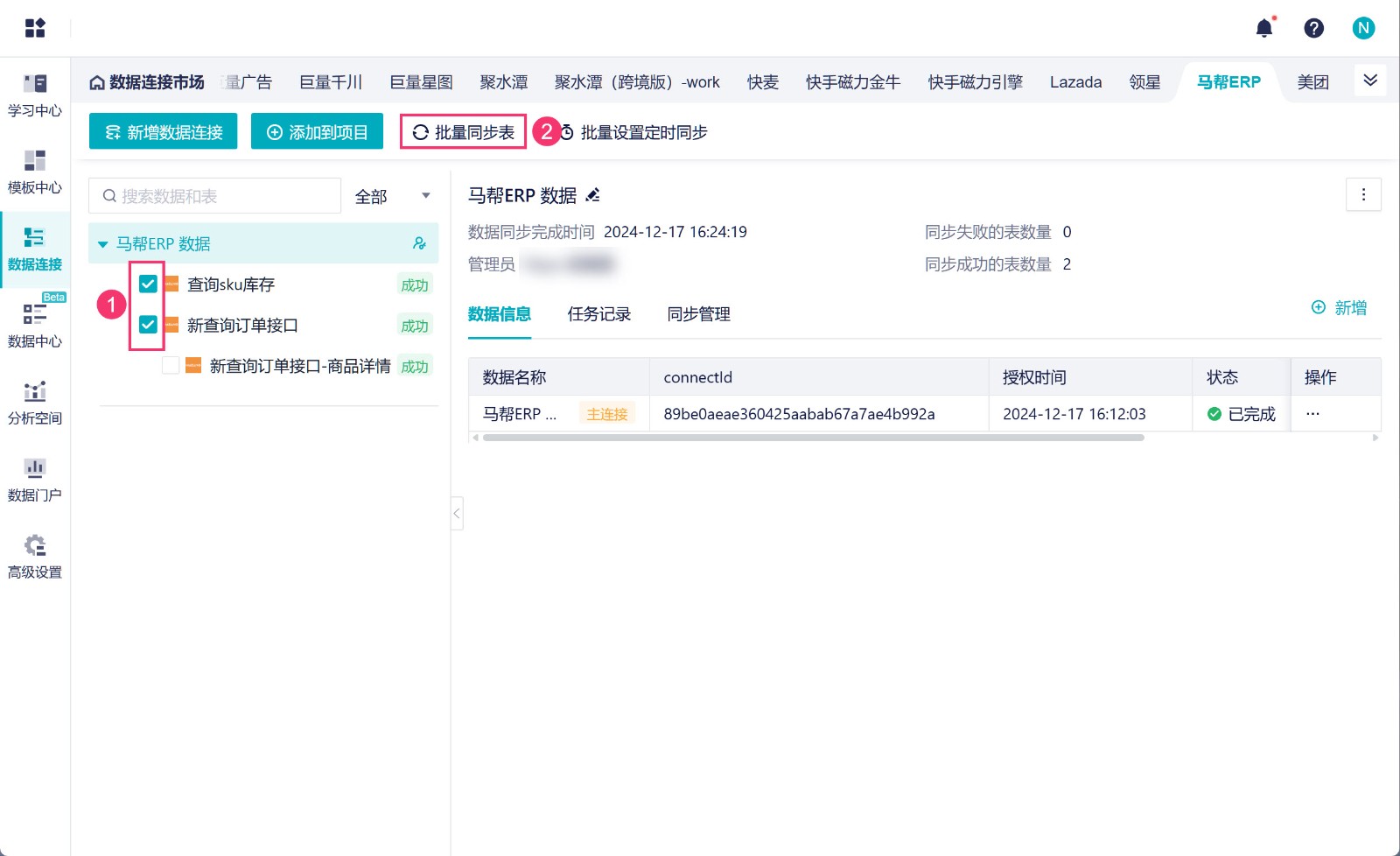Click the 搜索数据和表 search field

215,196
